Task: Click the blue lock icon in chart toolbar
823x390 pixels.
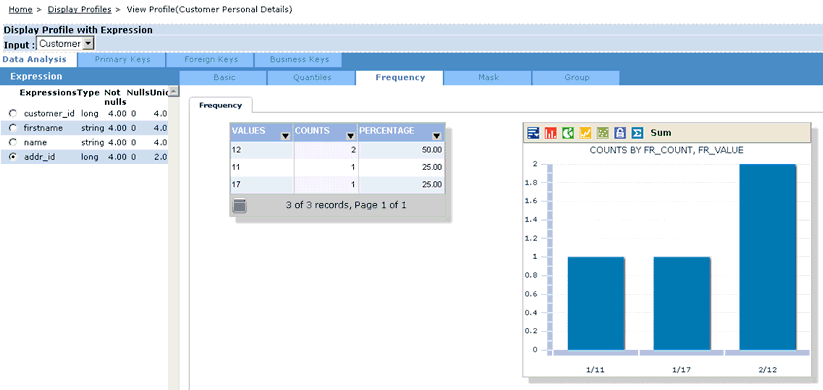Action: click(620, 133)
